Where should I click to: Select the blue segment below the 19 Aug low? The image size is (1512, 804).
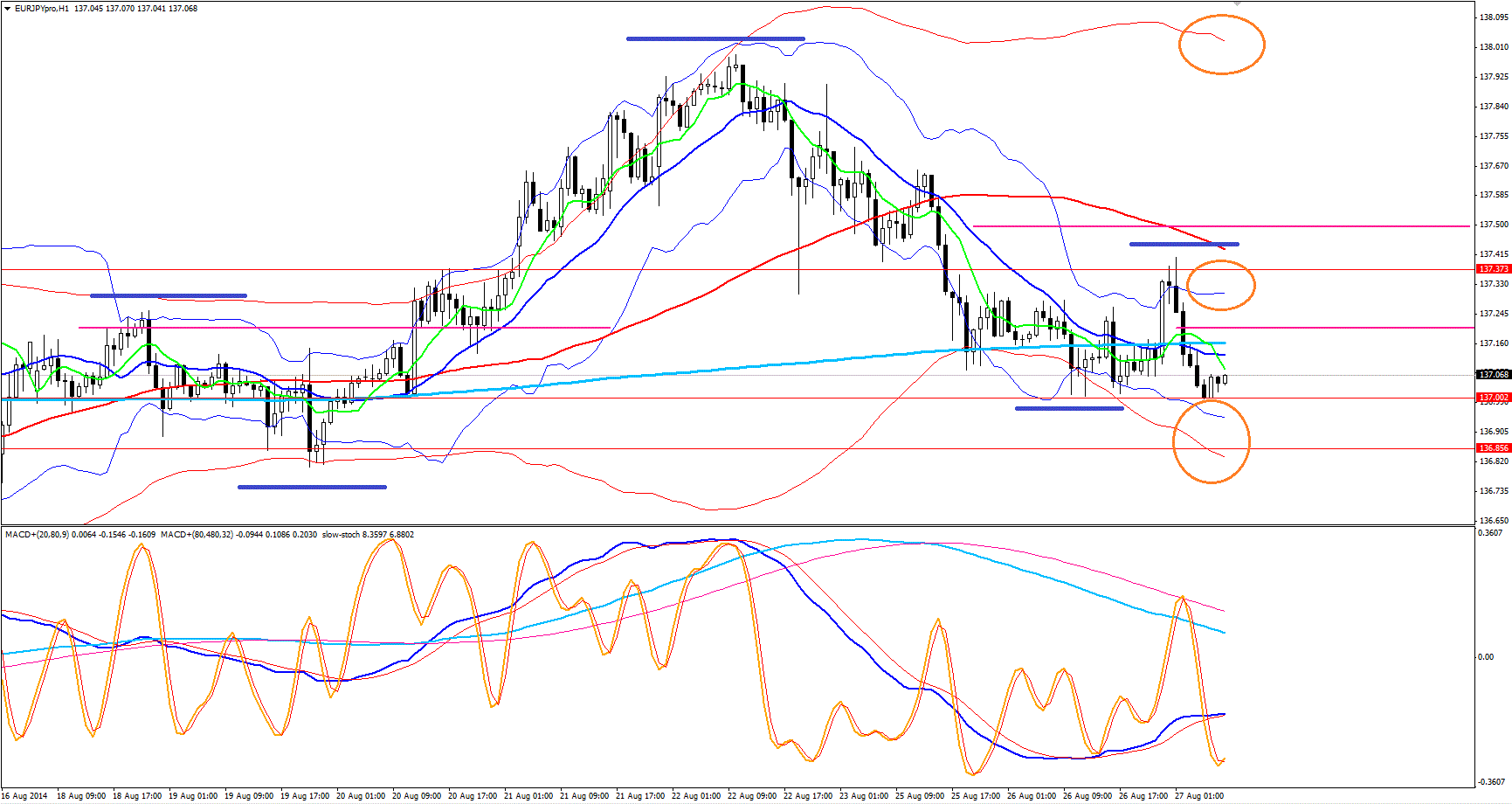(x=312, y=487)
